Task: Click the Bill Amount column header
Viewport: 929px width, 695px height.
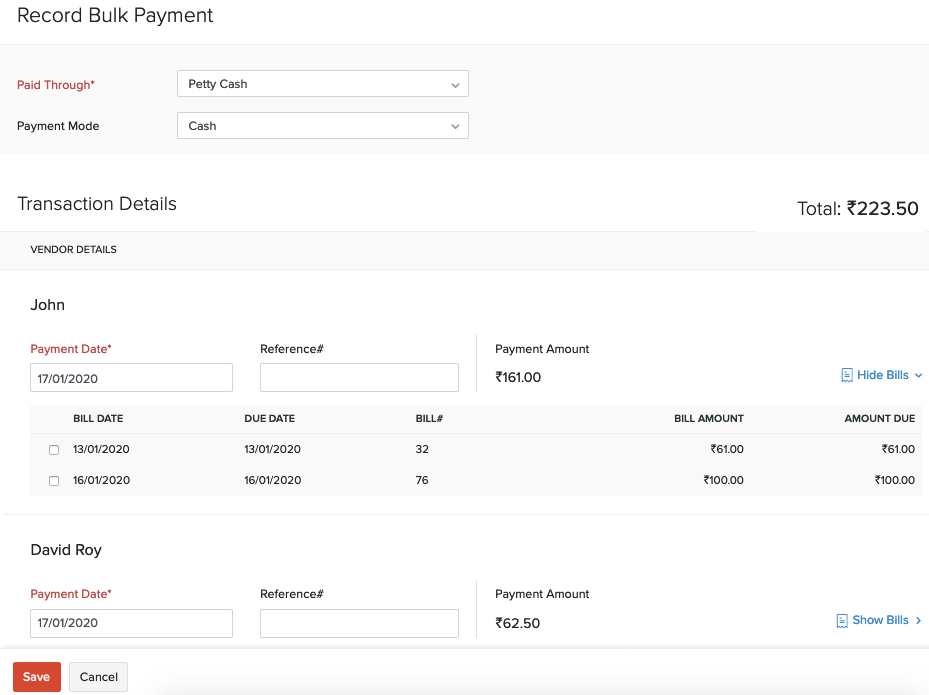Action: pos(708,418)
